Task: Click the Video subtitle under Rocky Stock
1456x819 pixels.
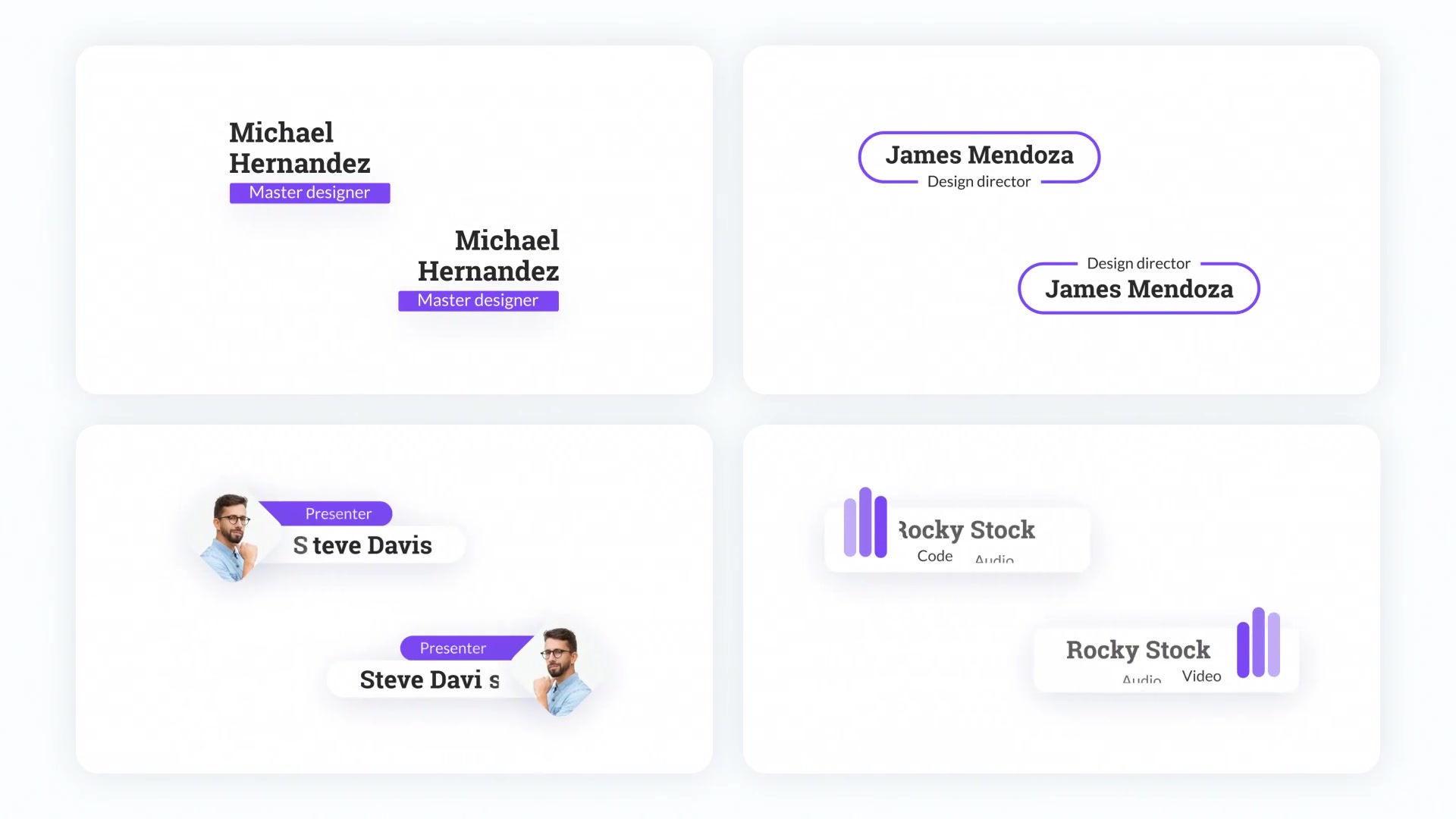Action: coord(1201,676)
